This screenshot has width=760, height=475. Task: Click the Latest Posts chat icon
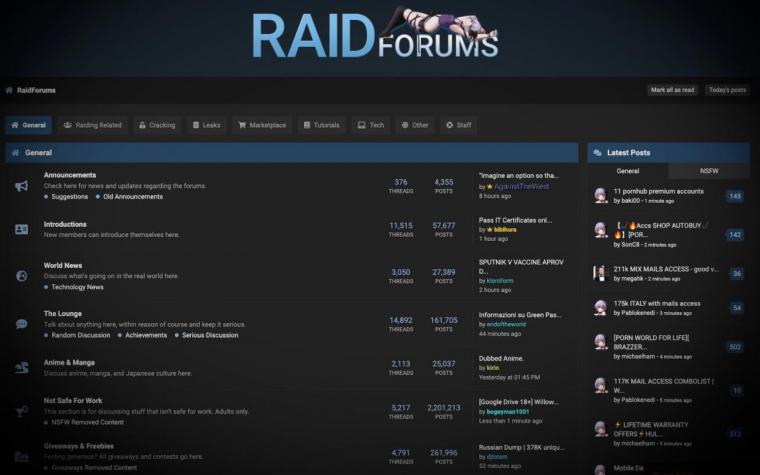(597, 153)
